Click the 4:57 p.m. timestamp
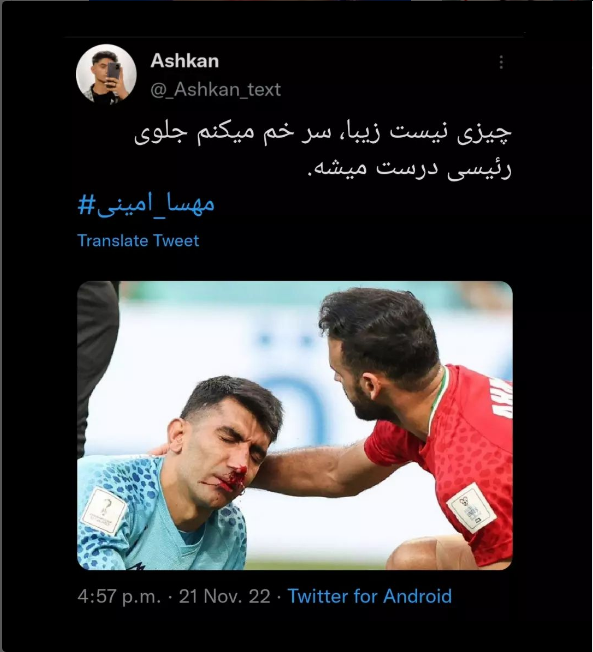The width and height of the screenshot is (593, 652). click(x=119, y=596)
